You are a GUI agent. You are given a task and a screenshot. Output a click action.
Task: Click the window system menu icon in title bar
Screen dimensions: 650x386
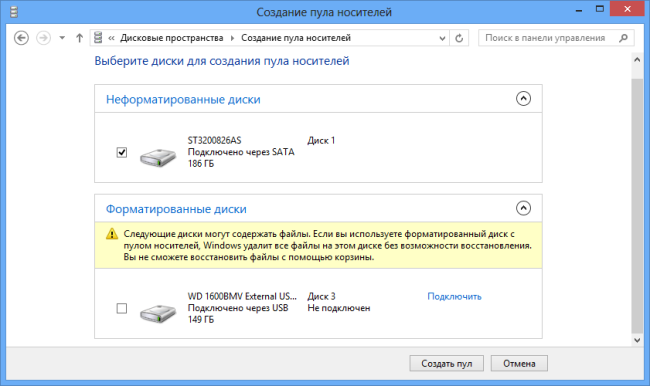tap(14, 12)
